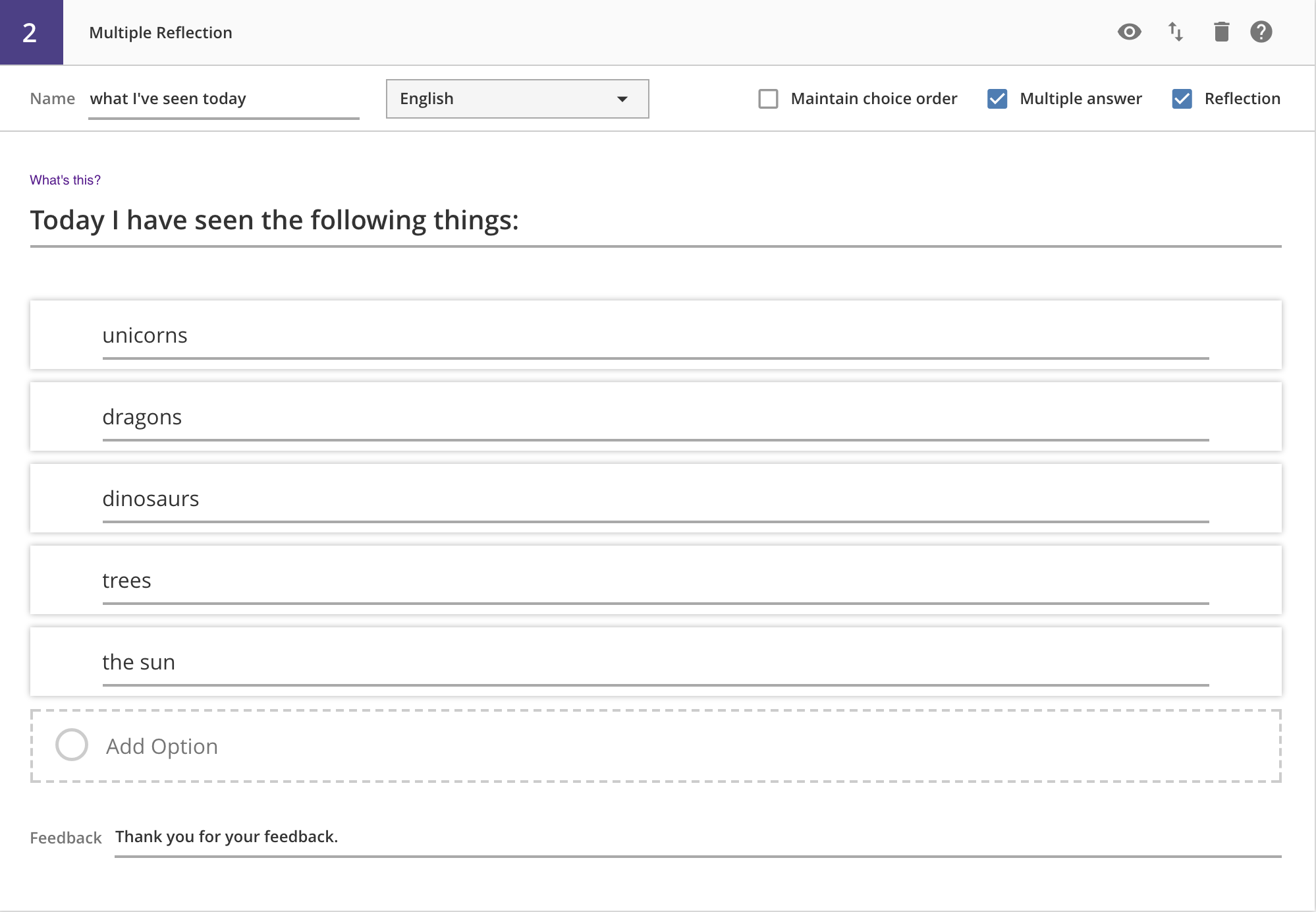Click the trash delete icon
1316x912 pixels.
(x=1221, y=32)
